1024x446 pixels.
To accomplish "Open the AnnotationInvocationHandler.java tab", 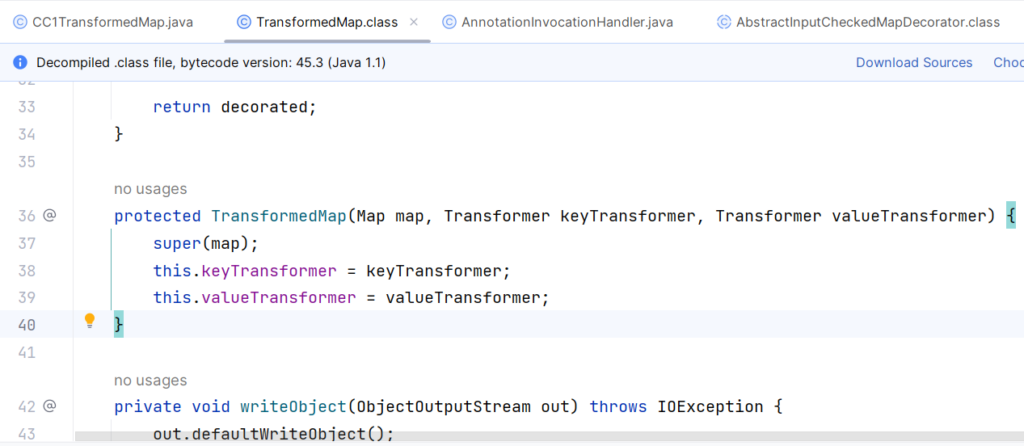I will tap(567, 21).
